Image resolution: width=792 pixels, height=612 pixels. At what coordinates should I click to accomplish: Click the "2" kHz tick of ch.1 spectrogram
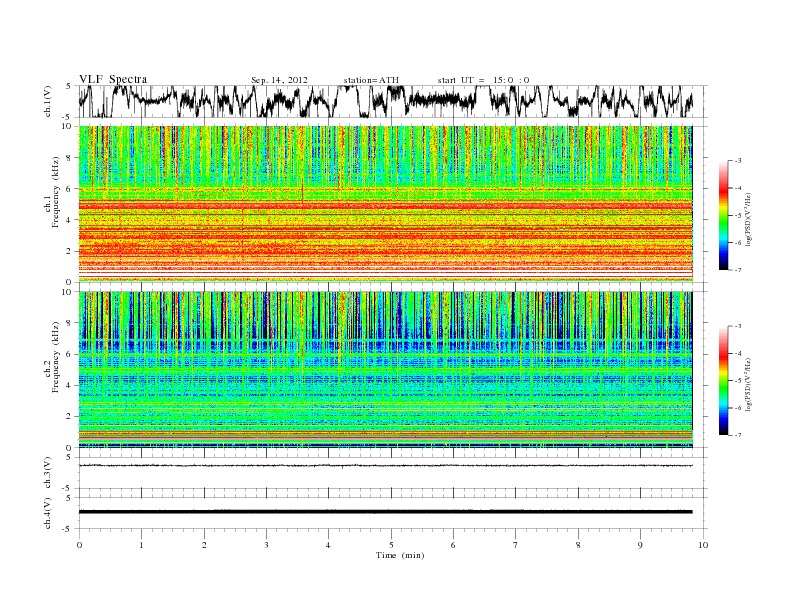click(70, 251)
